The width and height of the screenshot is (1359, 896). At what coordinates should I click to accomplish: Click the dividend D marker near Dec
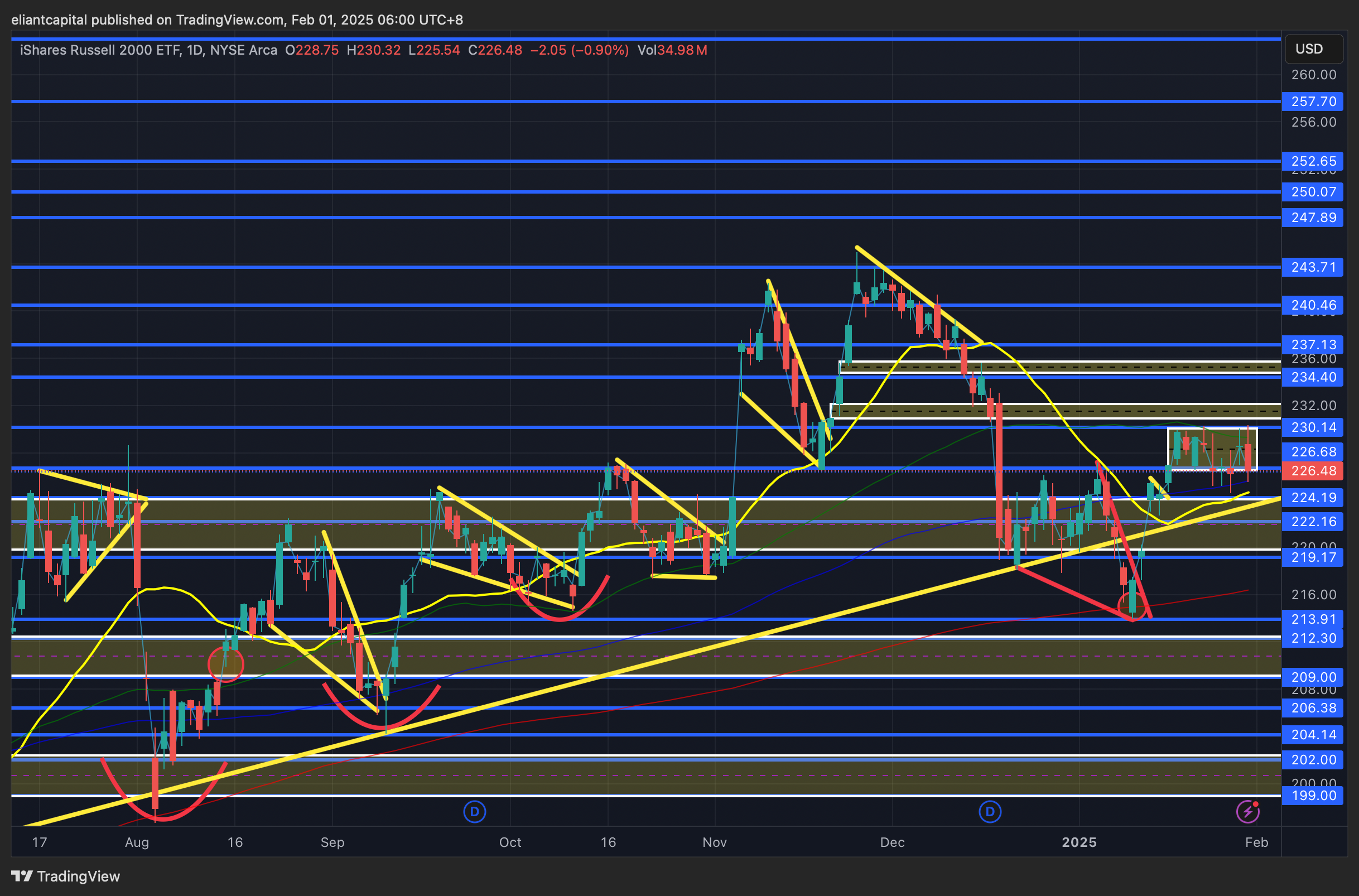990,811
